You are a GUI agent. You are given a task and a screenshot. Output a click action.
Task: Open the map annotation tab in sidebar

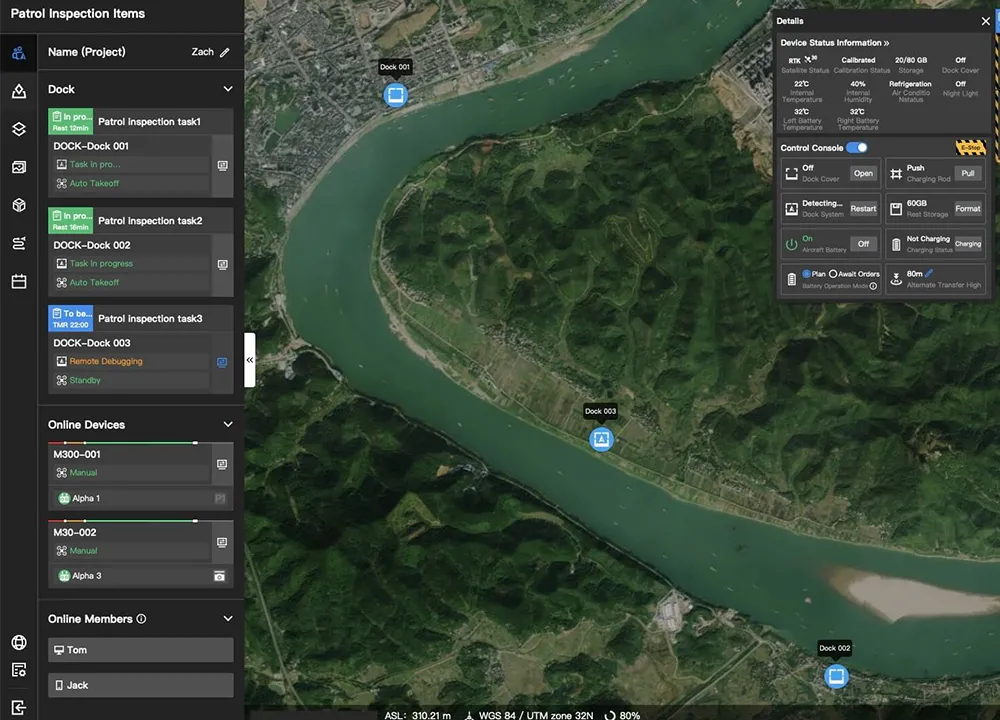pos(18,92)
